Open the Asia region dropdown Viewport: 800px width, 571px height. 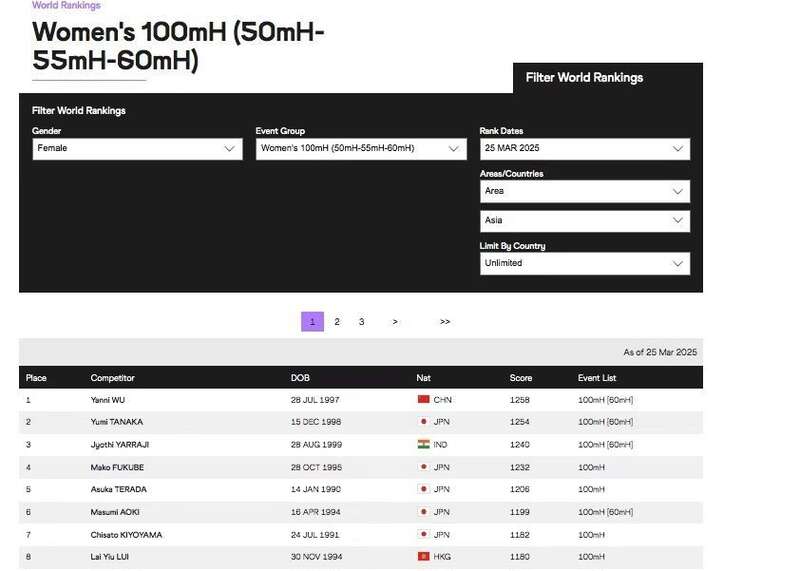(x=585, y=221)
